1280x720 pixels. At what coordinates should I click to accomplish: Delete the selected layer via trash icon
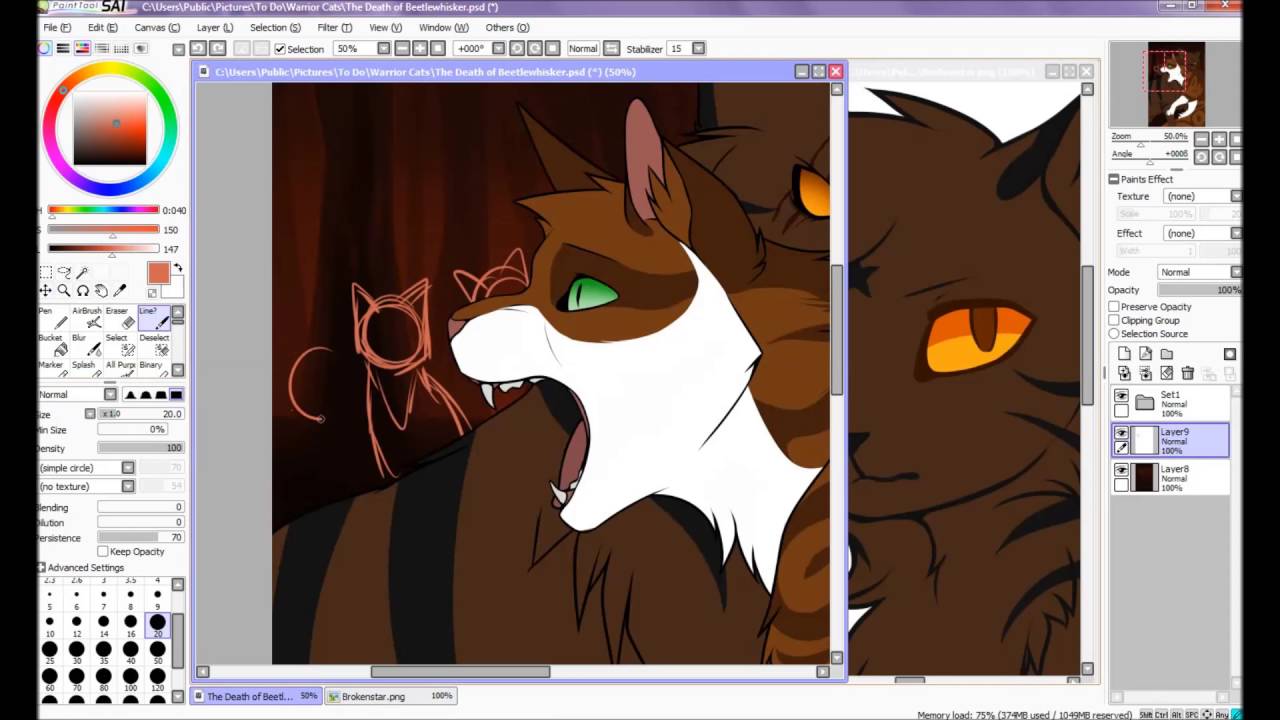click(x=1187, y=373)
